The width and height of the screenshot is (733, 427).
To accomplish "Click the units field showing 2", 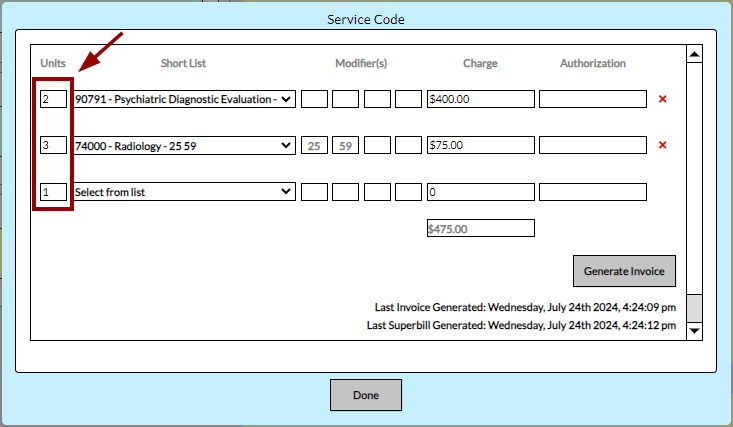I will pos(53,99).
